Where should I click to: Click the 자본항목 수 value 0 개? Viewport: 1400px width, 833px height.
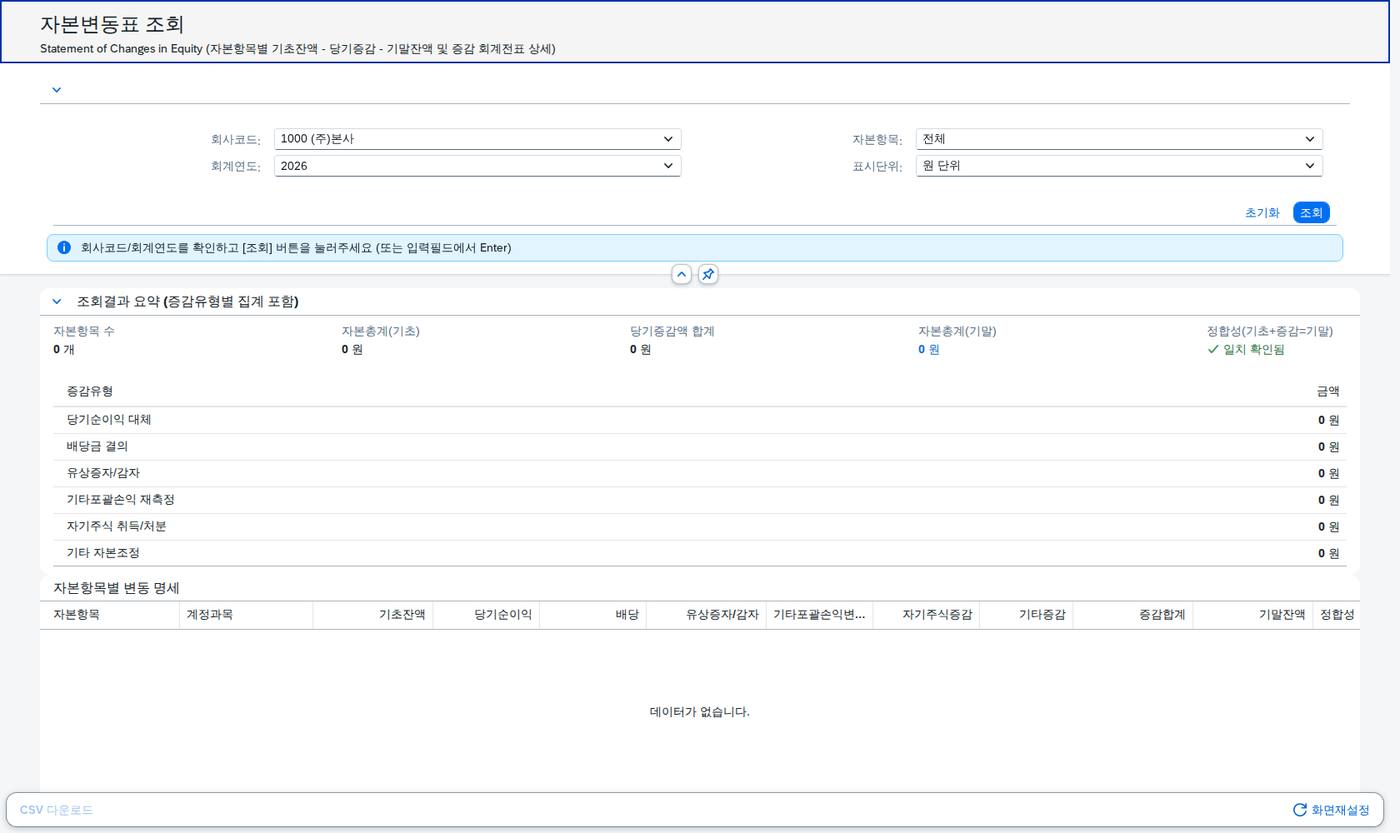[64, 349]
